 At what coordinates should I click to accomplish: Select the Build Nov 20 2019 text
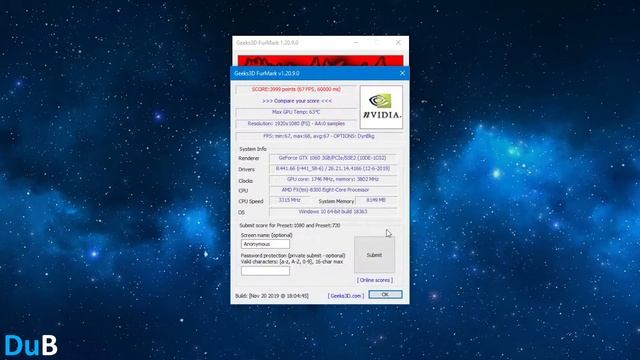click(x=272, y=296)
